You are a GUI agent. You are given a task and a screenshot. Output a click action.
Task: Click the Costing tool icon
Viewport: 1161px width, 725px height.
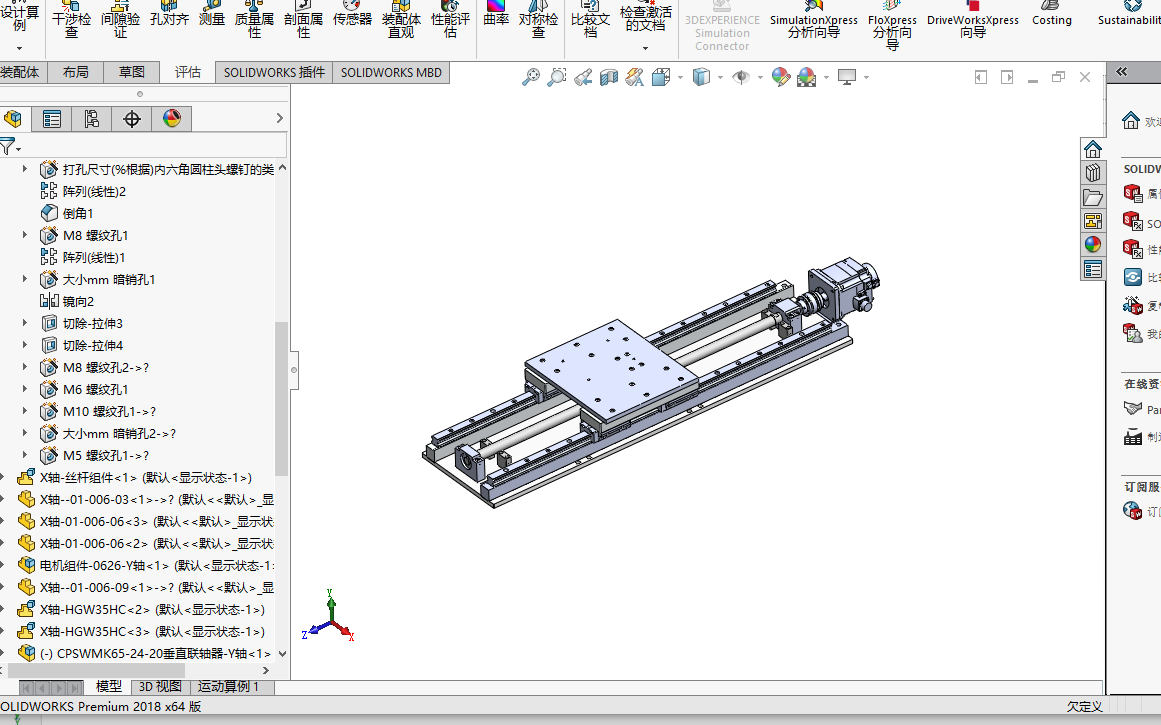point(1051,13)
